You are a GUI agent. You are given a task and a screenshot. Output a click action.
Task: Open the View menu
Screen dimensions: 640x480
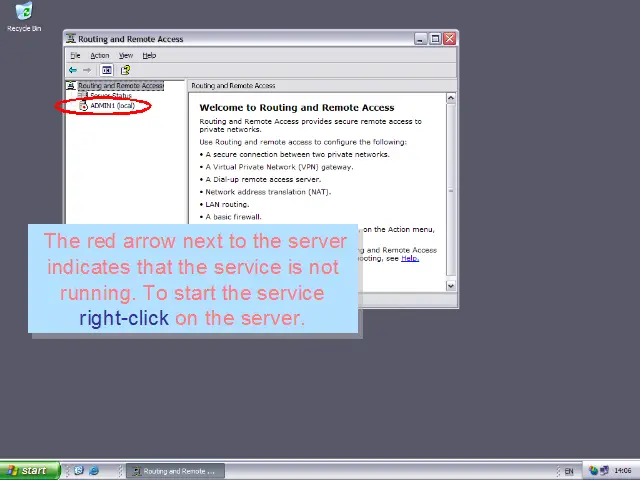tap(126, 56)
